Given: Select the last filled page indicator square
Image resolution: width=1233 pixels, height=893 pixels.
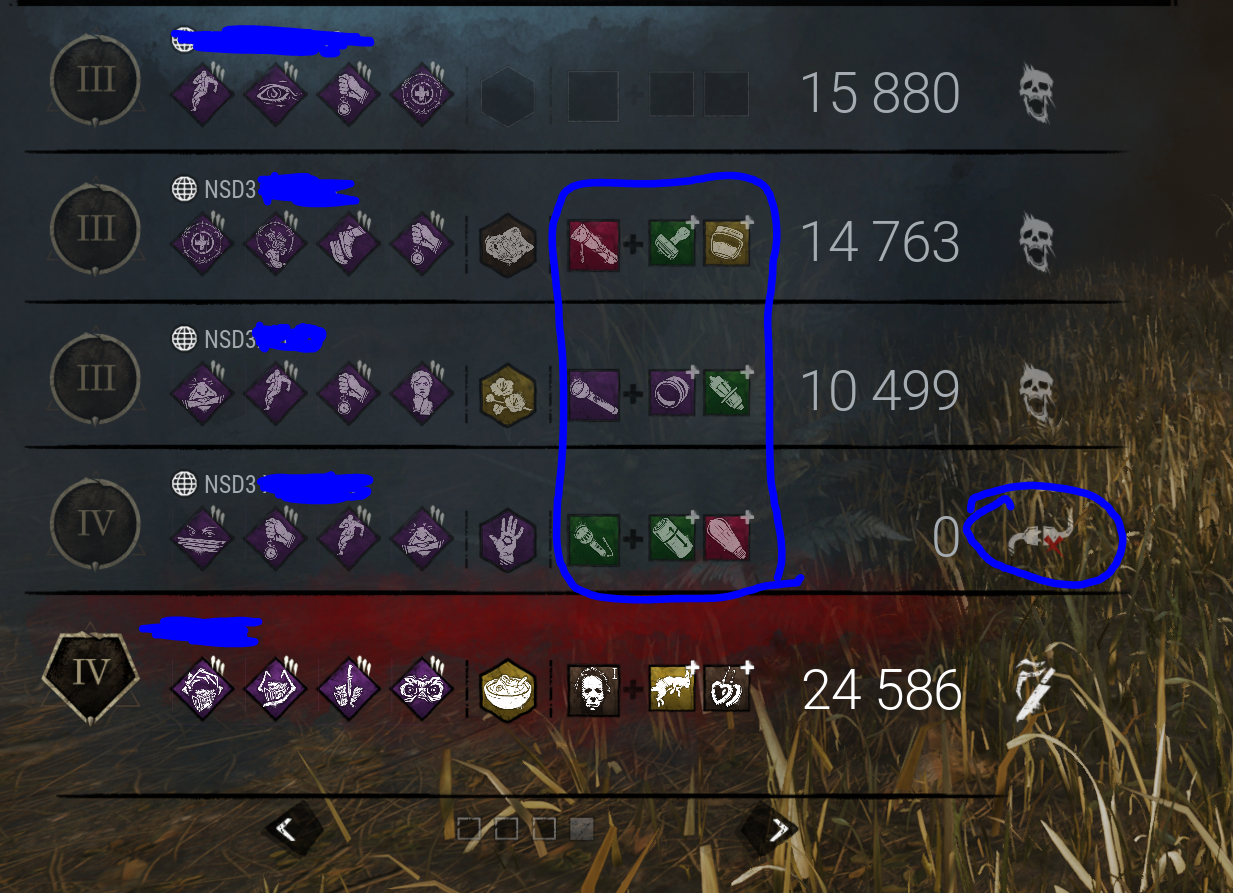Looking at the screenshot, I should click(x=582, y=828).
